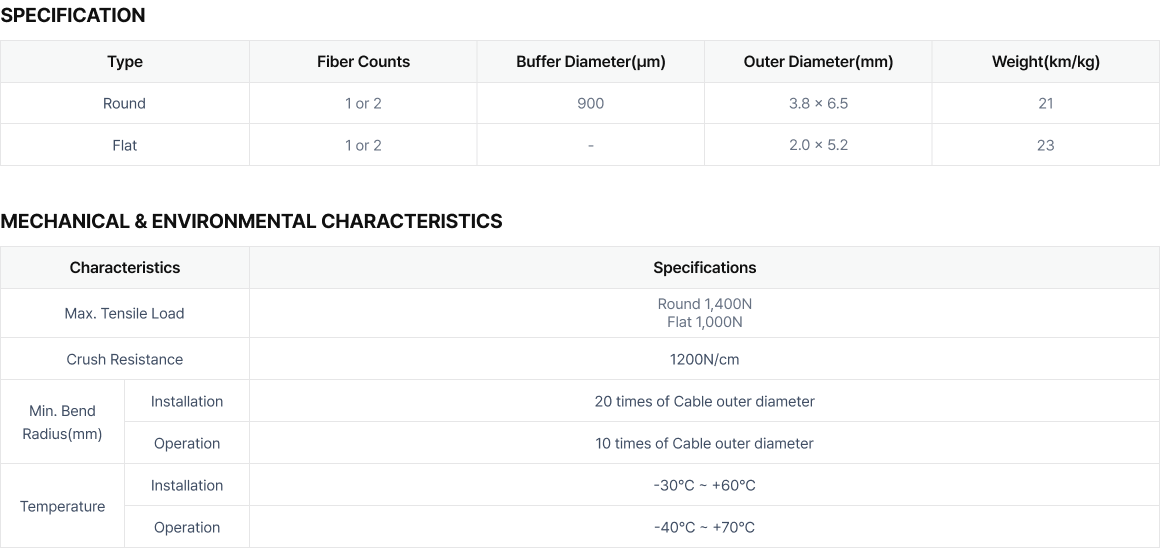Click the 3.8 × 6.5 outer diameter cell
The width and height of the screenshot is (1160, 548).
(x=818, y=104)
